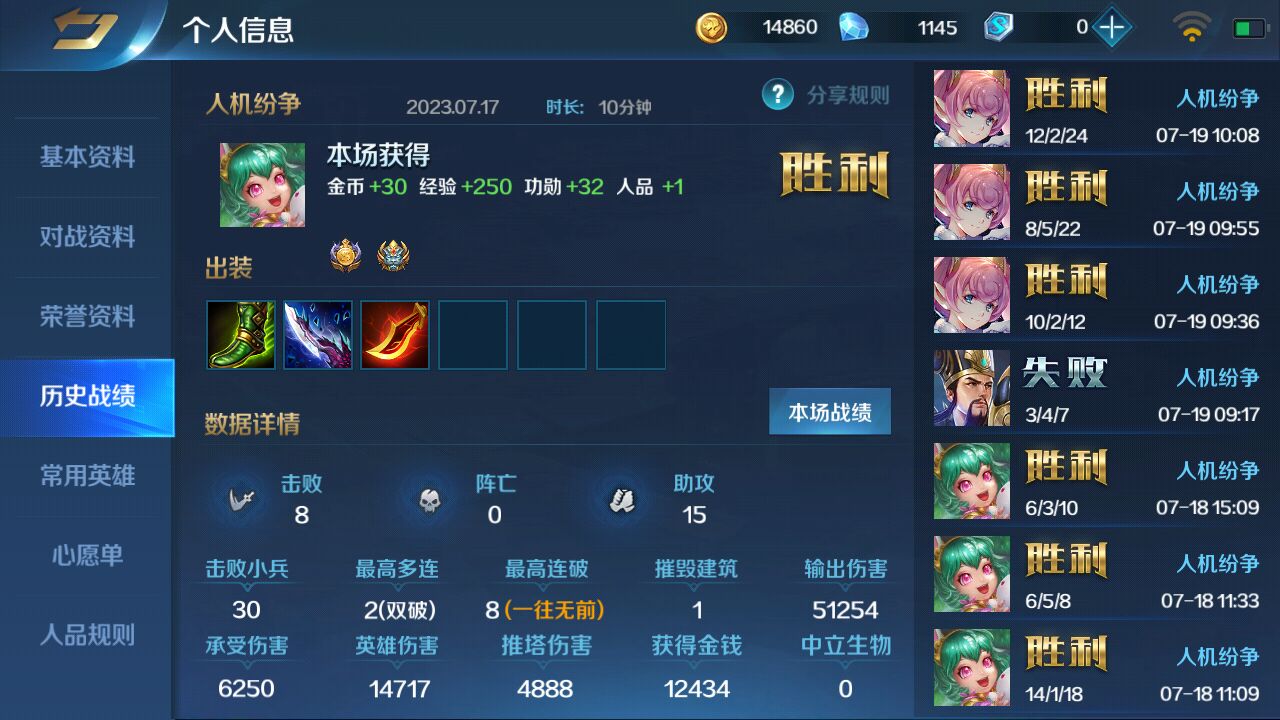Viewport: 1280px width, 720px height.
Task: Open the 荣誉资料 tab
Action: coord(87,317)
